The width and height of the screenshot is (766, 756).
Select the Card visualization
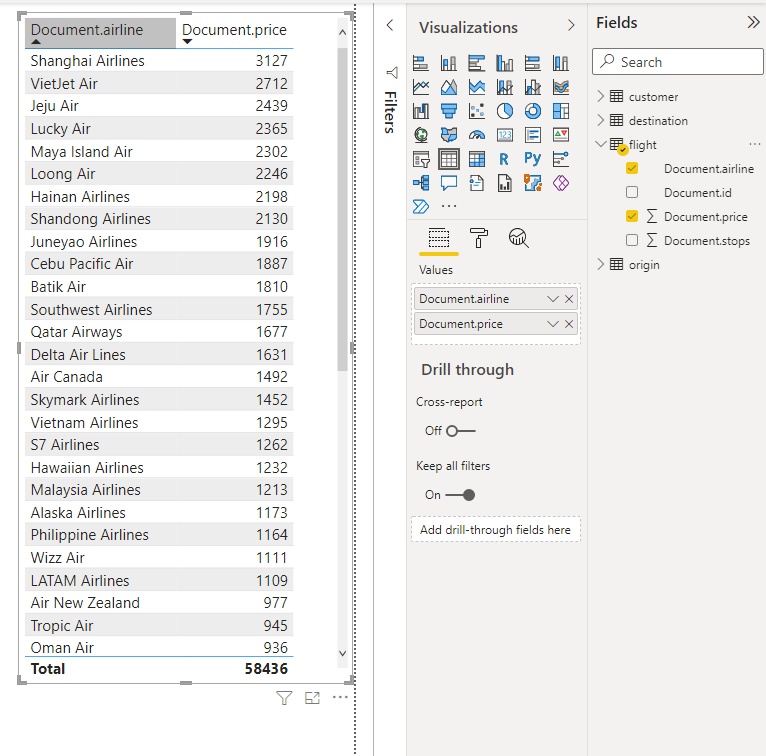tap(505, 135)
